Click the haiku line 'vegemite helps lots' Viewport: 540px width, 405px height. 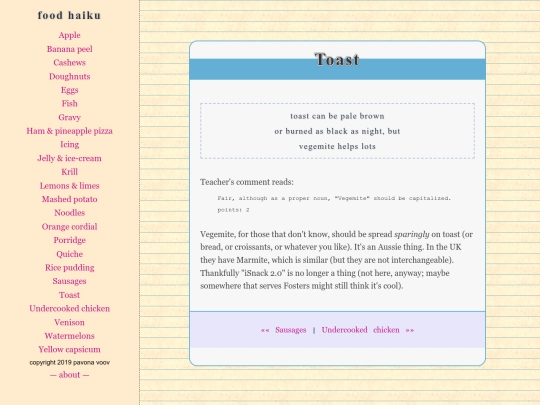337,146
